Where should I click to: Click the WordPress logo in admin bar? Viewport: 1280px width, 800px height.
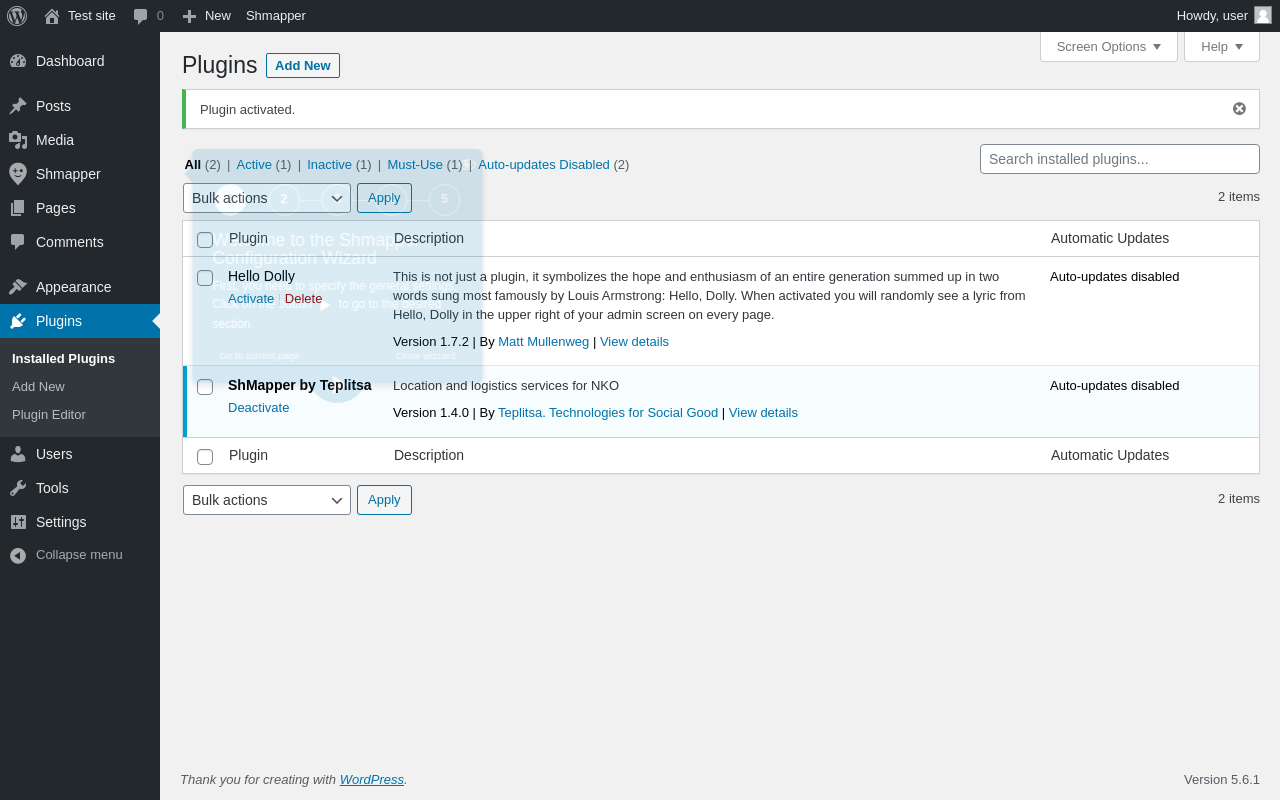click(17, 16)
